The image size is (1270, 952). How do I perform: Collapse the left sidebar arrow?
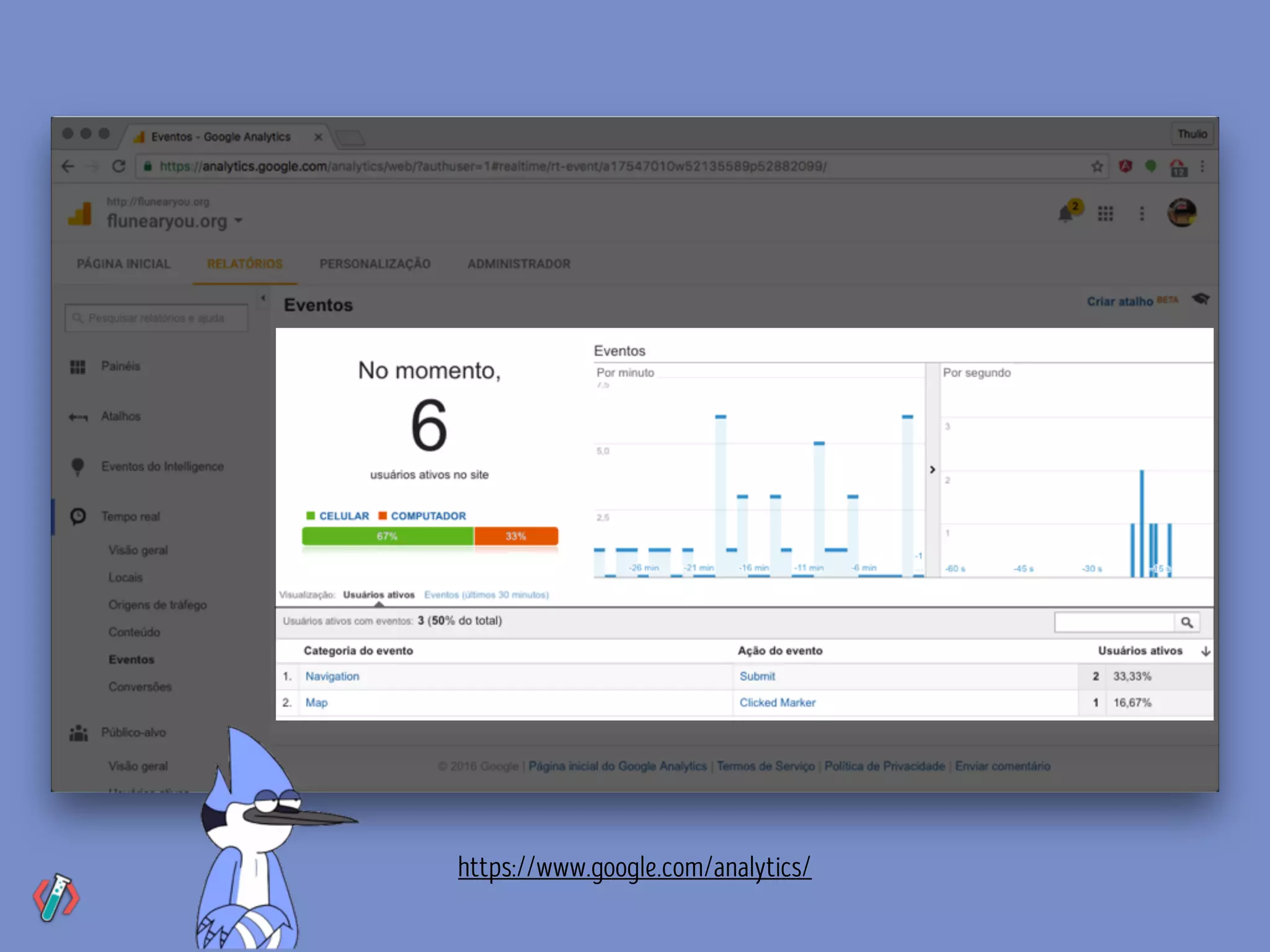264,298
